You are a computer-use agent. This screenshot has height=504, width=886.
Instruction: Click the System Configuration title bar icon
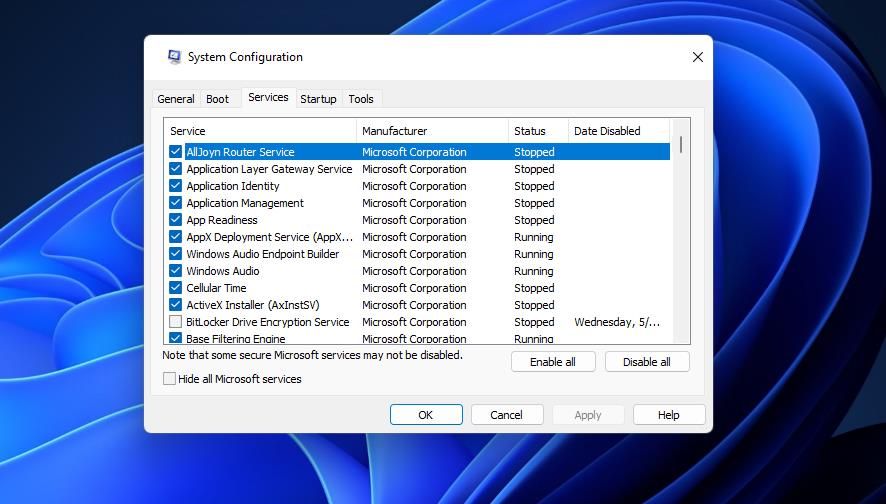(x=174, y=57)
